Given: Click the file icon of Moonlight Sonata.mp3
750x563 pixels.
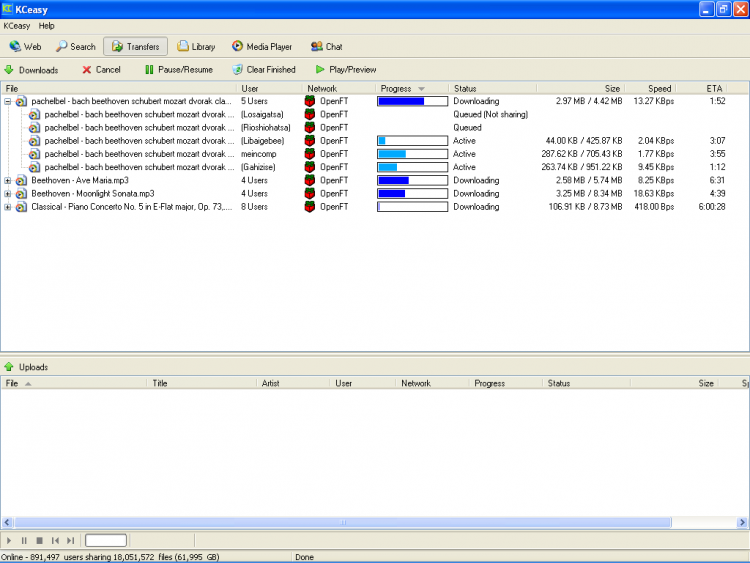Looking at the screenshot, I should tap(21, 194).
